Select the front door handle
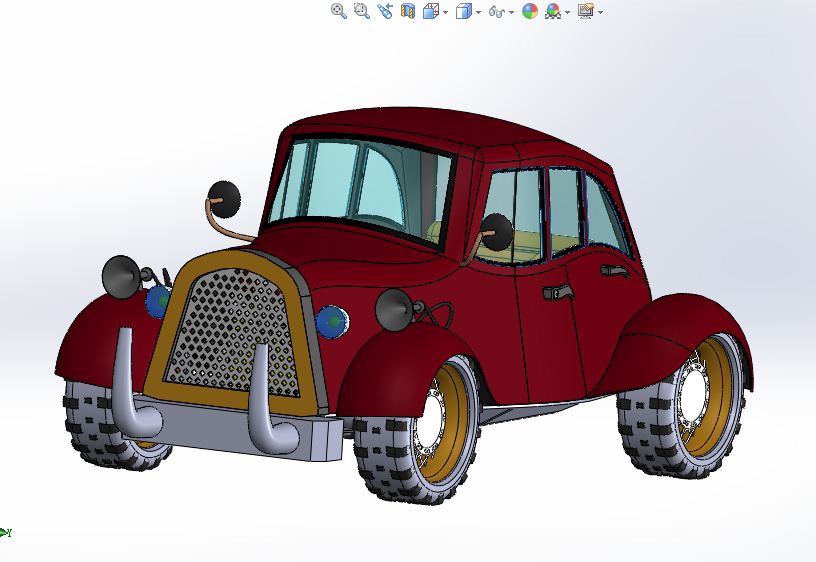 click(558, 292)
